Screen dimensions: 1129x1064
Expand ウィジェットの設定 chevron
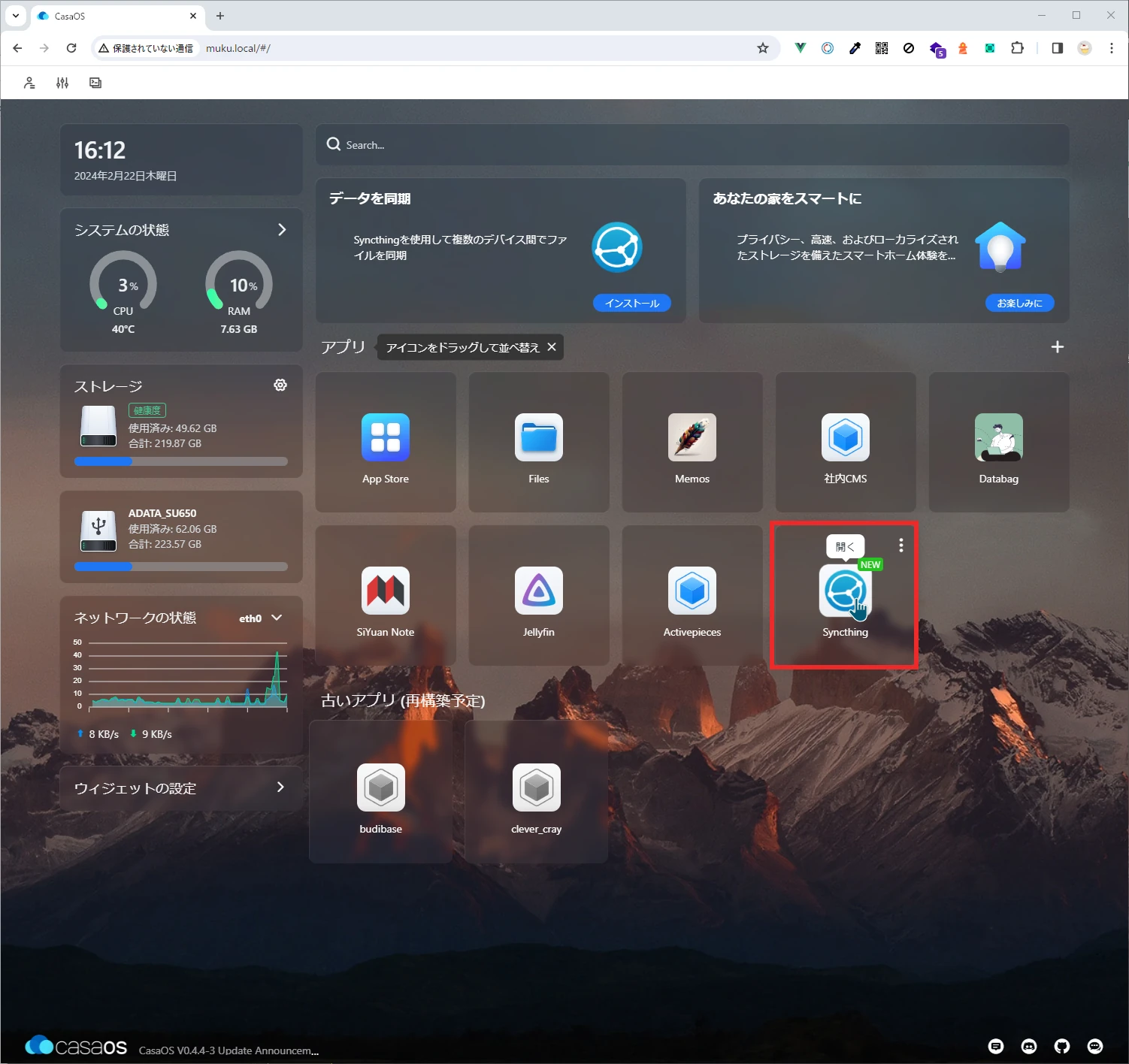pyautogui.click(x=280, y=787)
